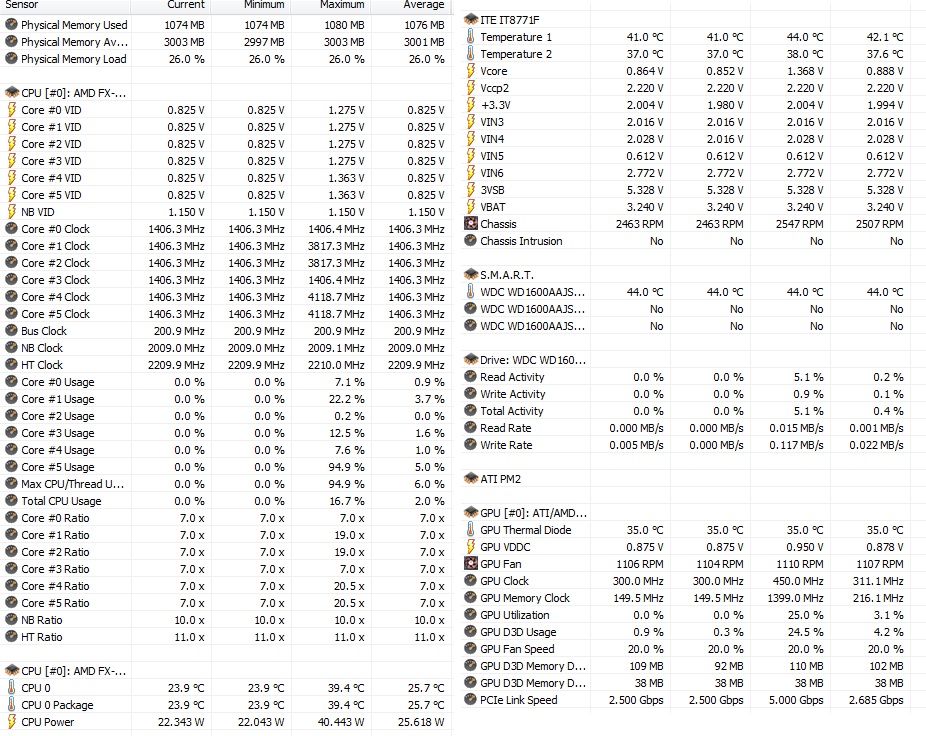
Task: Click the PCIe Link Speed icon
Action: (x=471, y=700)
